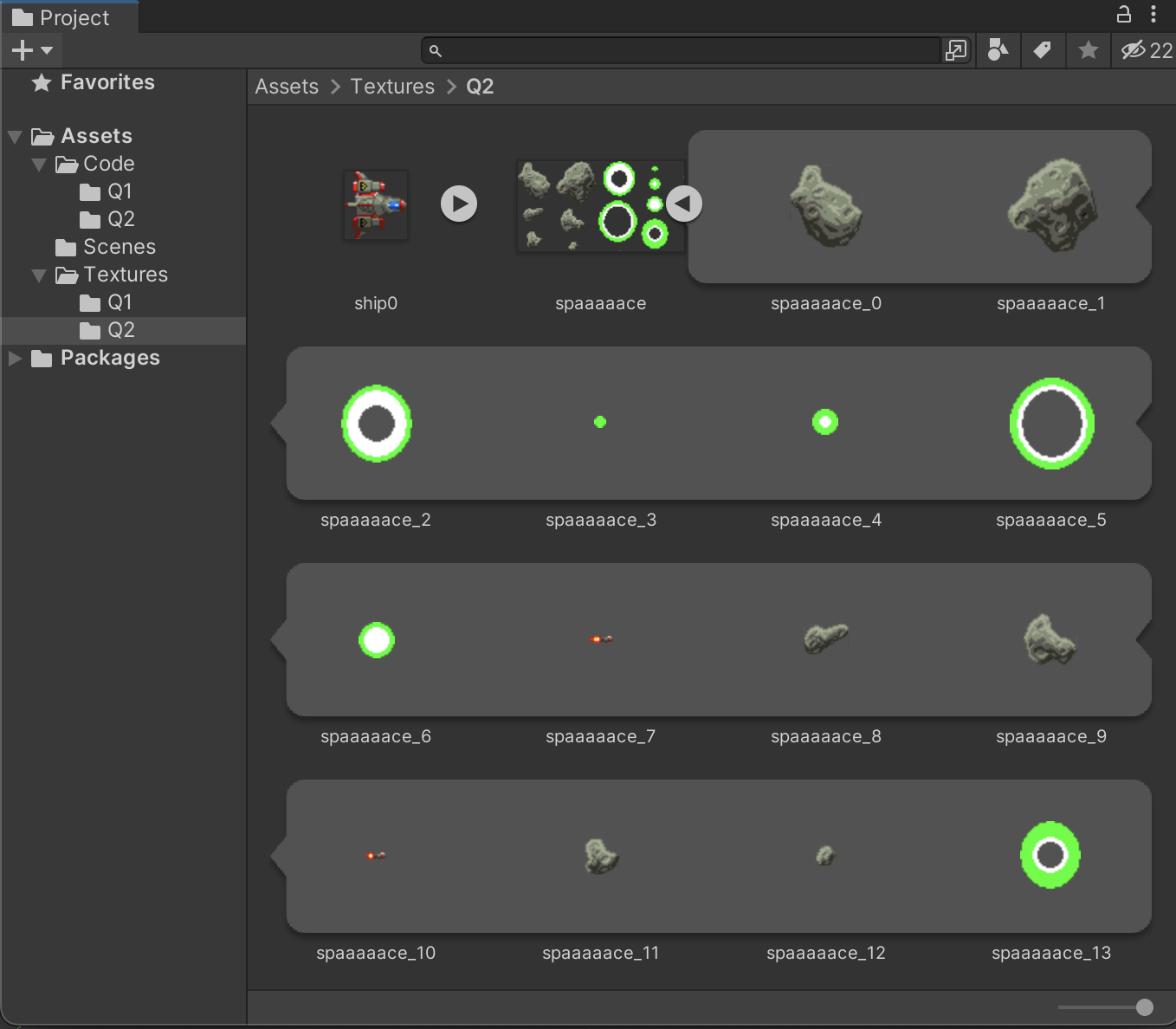
Task: Select the ship0 sprite asset
Action: [x=375, y=206]
